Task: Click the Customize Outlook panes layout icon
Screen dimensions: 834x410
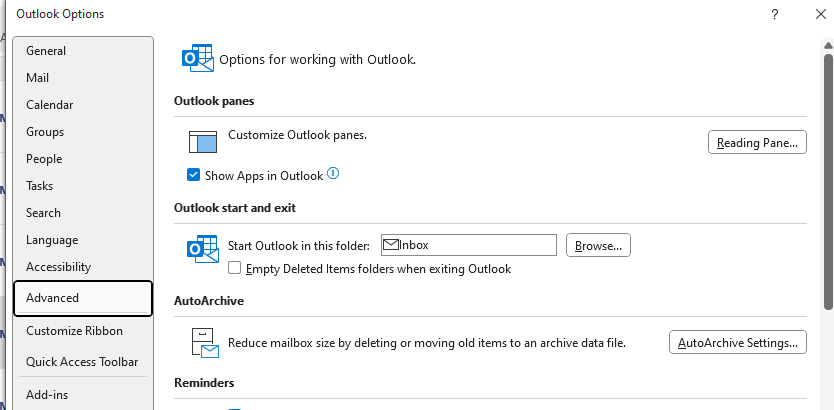Action: [x=203, y=142]
